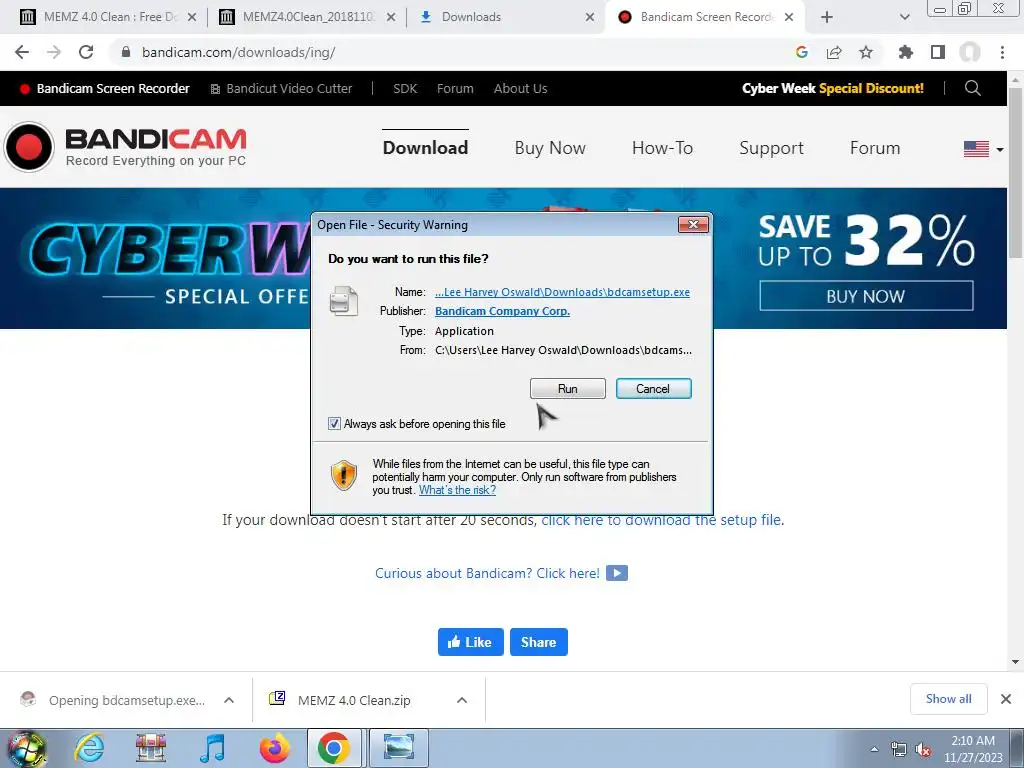Image resolution: width=1024 pixels, height=768 pixels.
Task: Click Curious about Bandicam? Click here!
Action: point(487,573)
